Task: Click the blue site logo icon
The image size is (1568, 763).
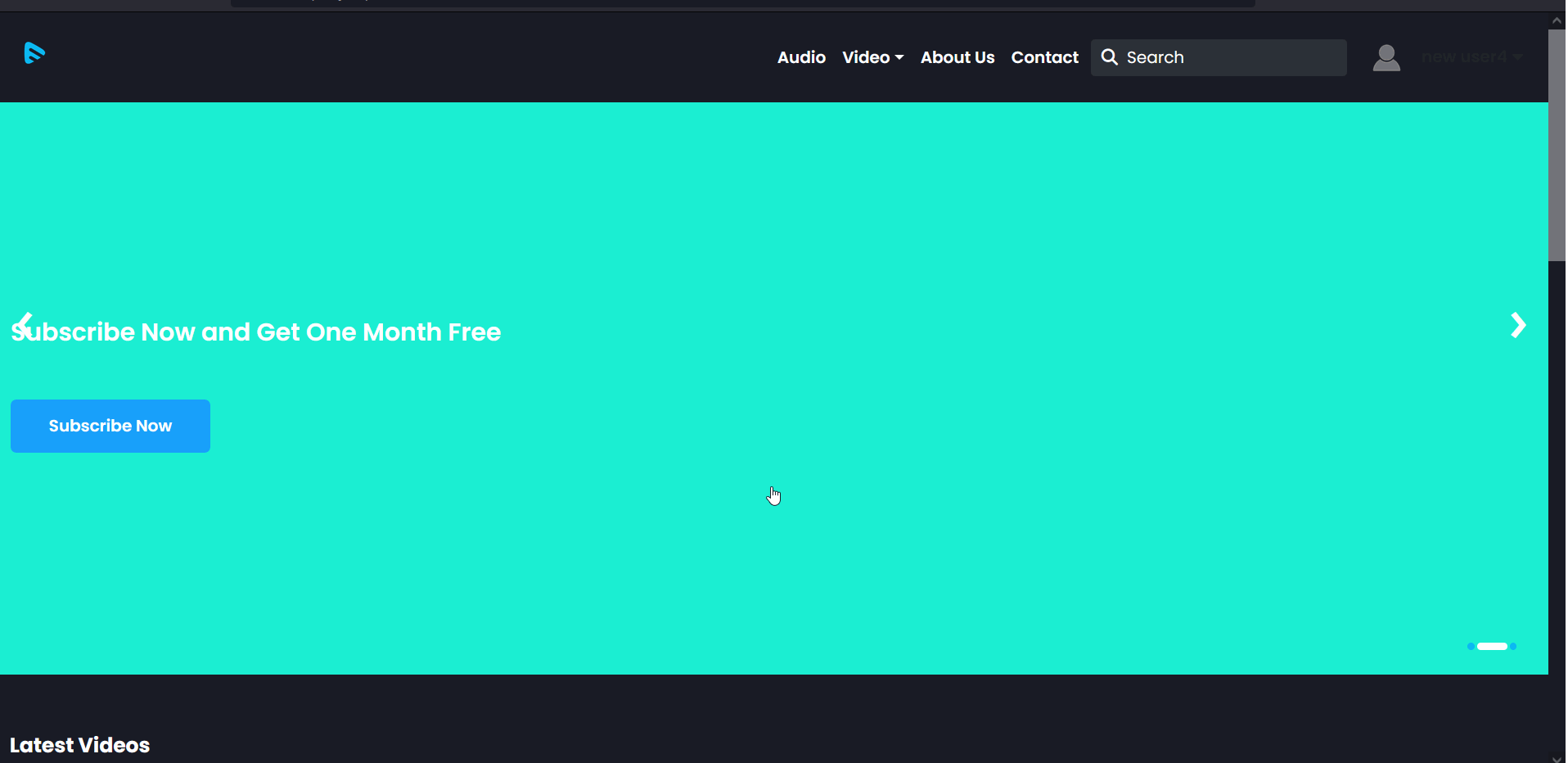Action: [x=34, y=53]
